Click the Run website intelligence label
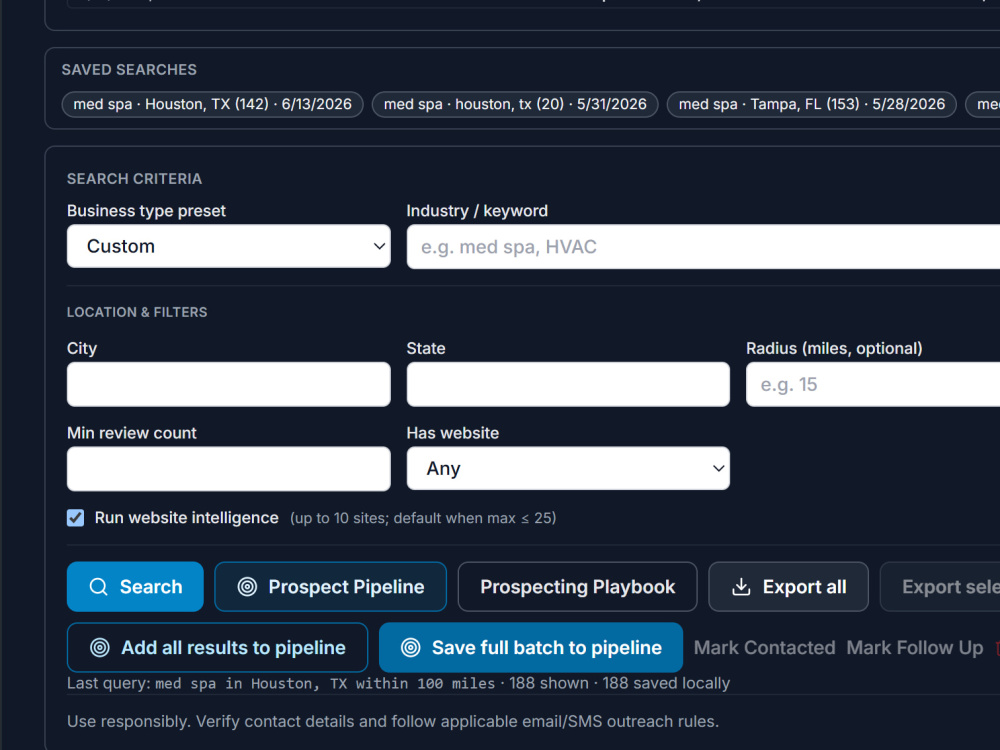 [x=186, y=518]
